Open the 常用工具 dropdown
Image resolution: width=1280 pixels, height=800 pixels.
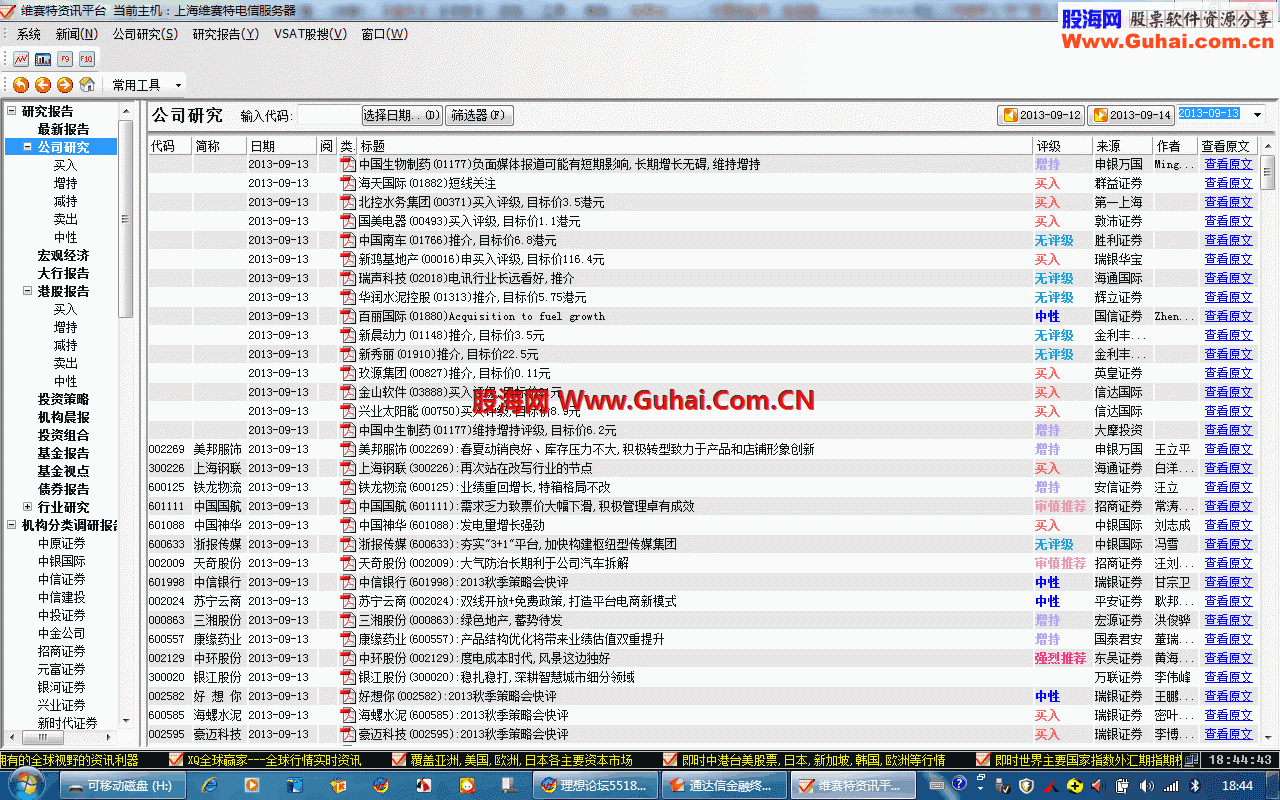coord(146,85)
